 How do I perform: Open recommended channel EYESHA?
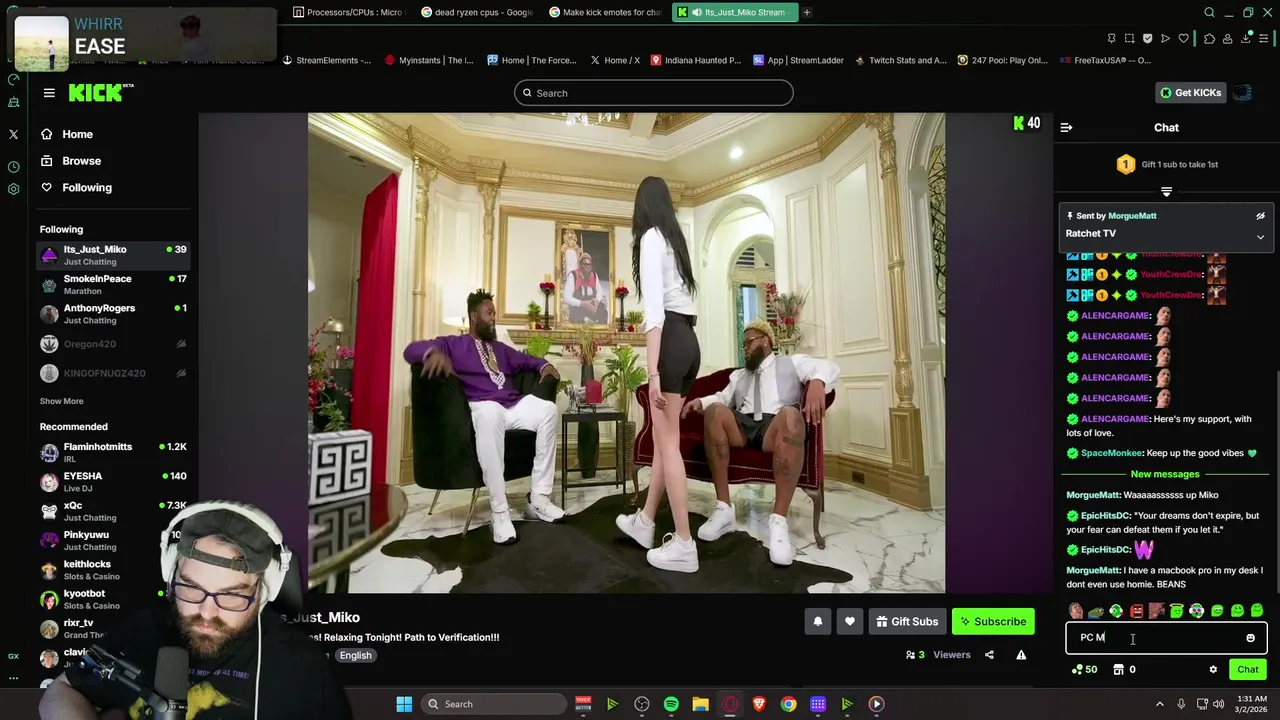113,481
